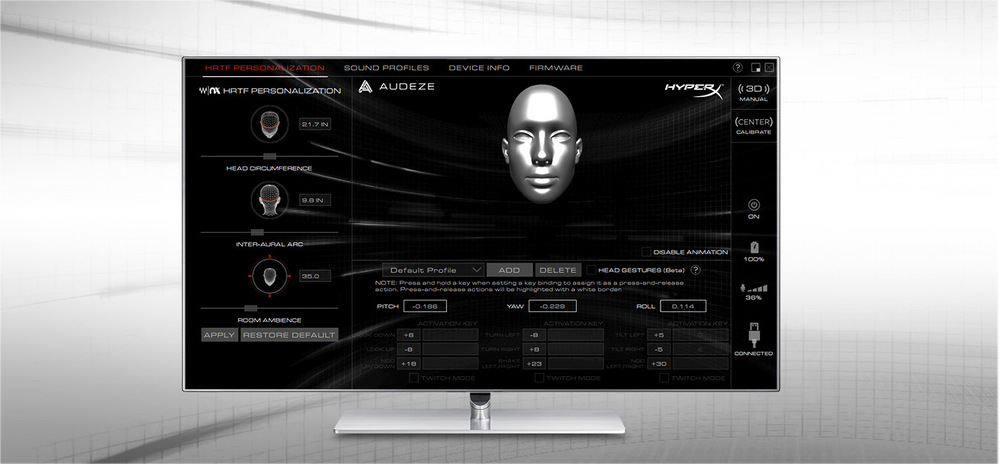
Task: Click the 35.0 room ambience field
Action: point(315,276)
